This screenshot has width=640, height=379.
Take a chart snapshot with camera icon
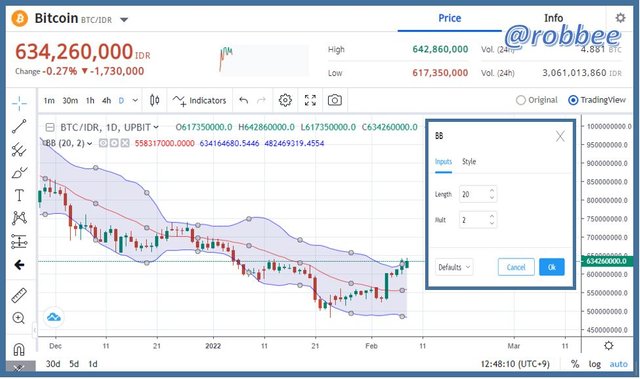[335, 100]
